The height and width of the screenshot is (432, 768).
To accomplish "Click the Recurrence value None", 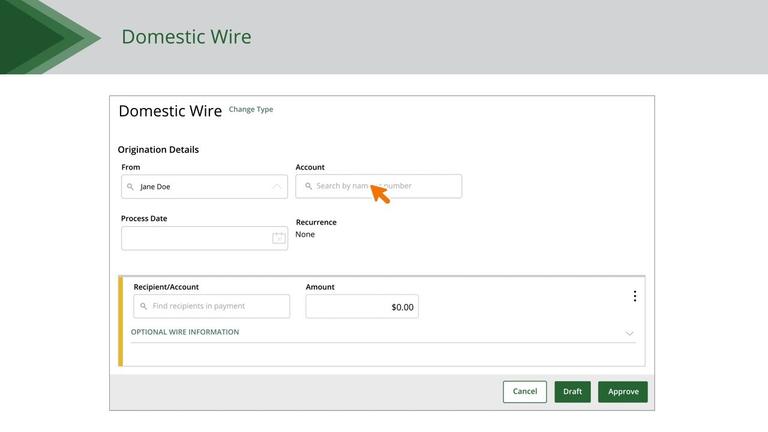I will tap(305, 234).
